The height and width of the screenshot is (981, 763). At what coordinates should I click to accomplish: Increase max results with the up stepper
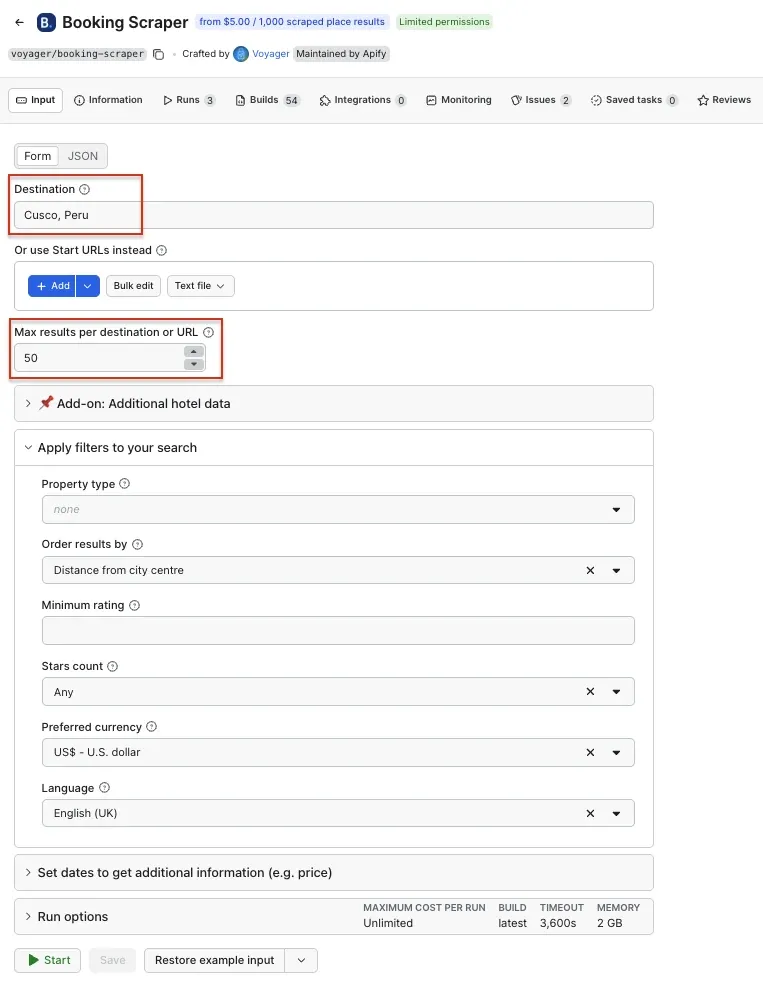[194, 352]
